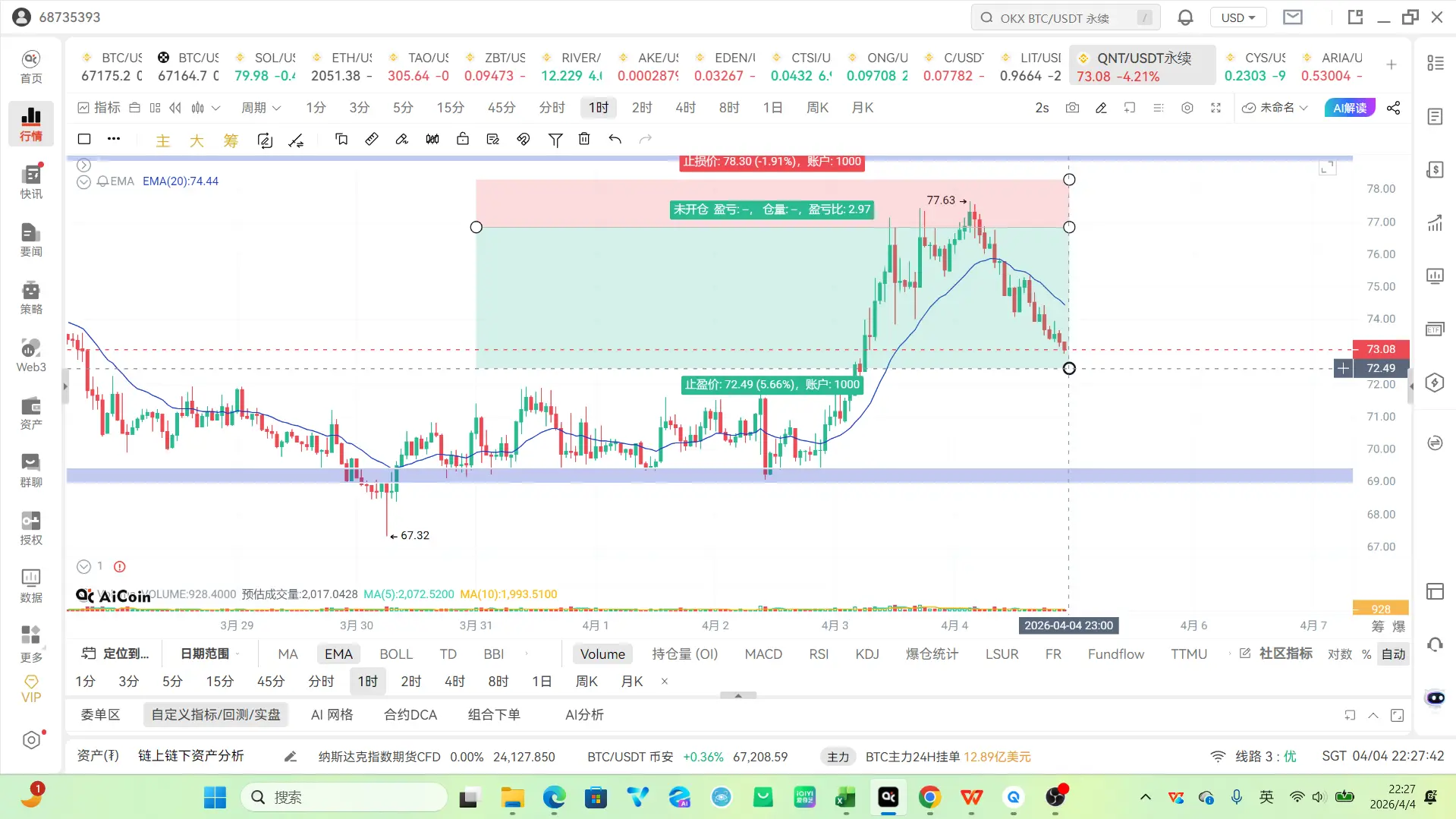Select the SOL/USDT ticker tab
1456x819 pixels.
click(266, 67)
